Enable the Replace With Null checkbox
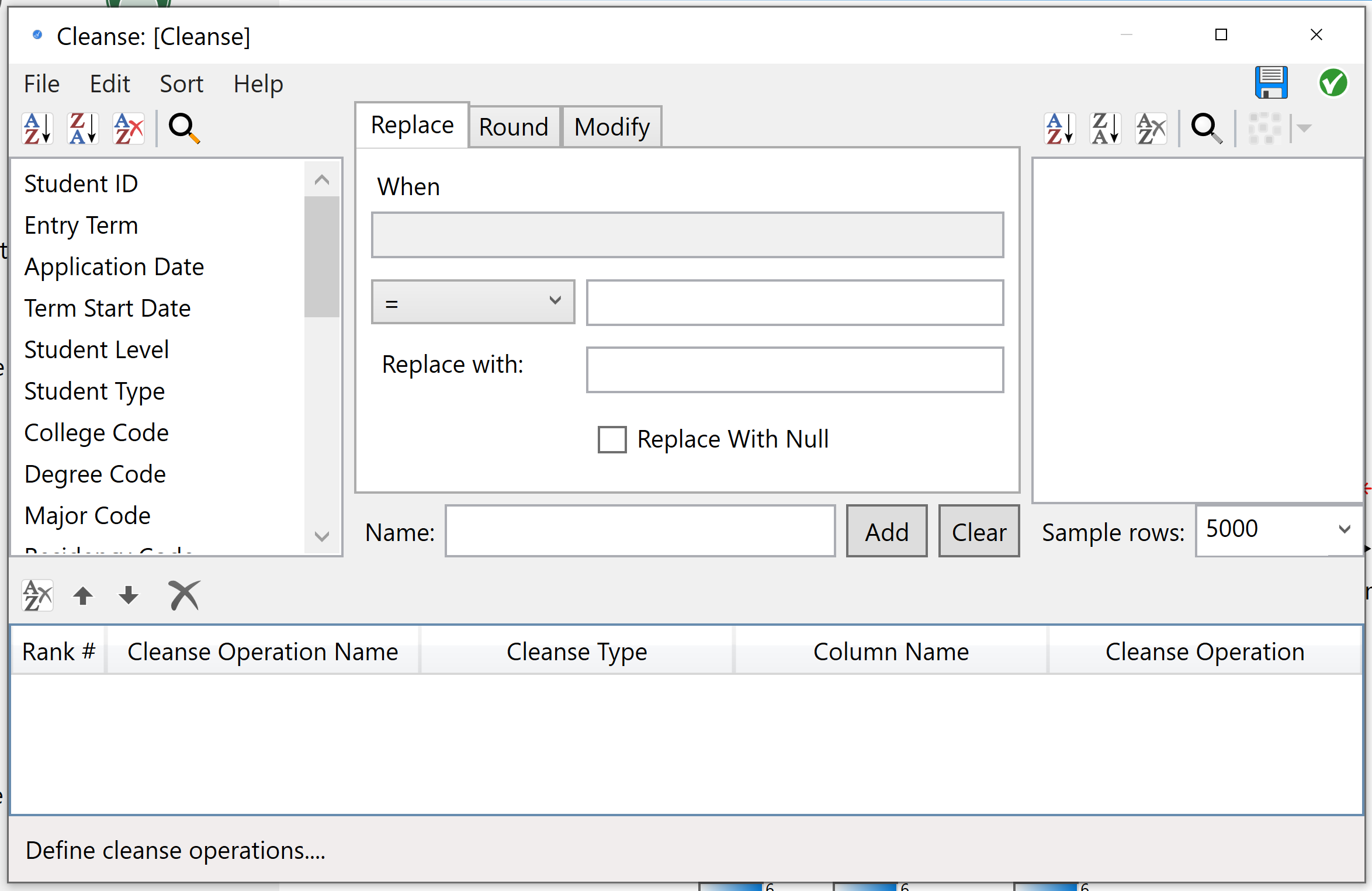The width and height of the screenshot is (1372, 891). pyautogui.click(x=612, y=439)
